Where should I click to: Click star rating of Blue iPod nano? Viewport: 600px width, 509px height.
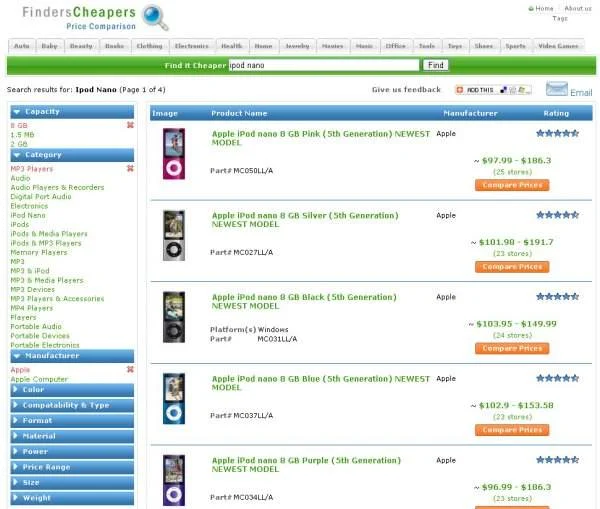point(557,378)
